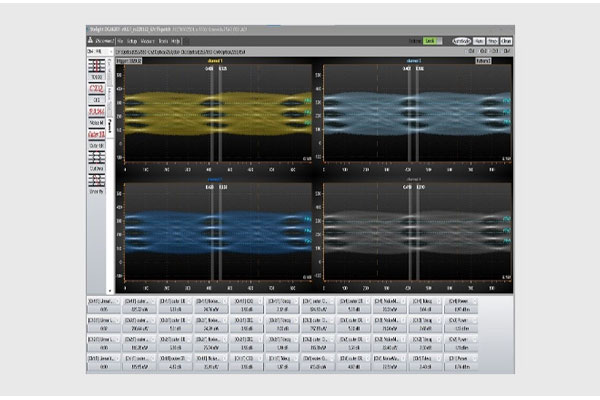Screen dimensions: 600x400
Task: Click the left vertical marker in channel 2 eye
Action: [409, 115]
